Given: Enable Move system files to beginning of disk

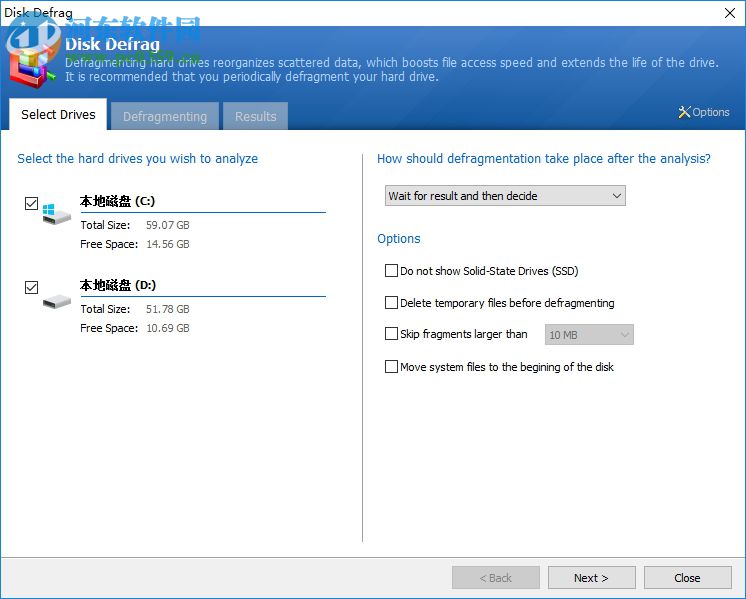Looking at the screenshot, I should point(391,366).
